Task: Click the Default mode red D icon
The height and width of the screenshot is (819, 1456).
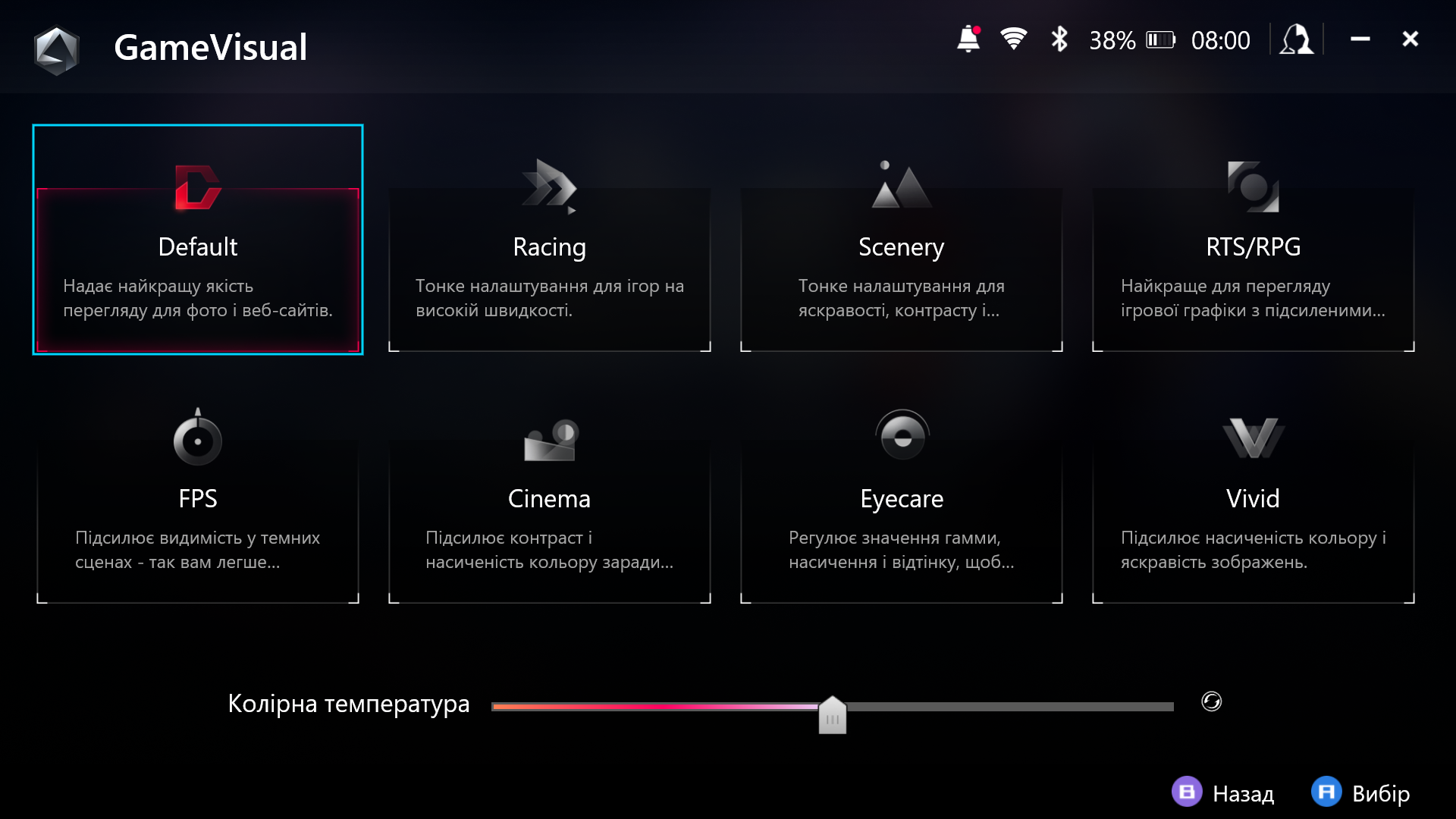Action: point(197,187)
